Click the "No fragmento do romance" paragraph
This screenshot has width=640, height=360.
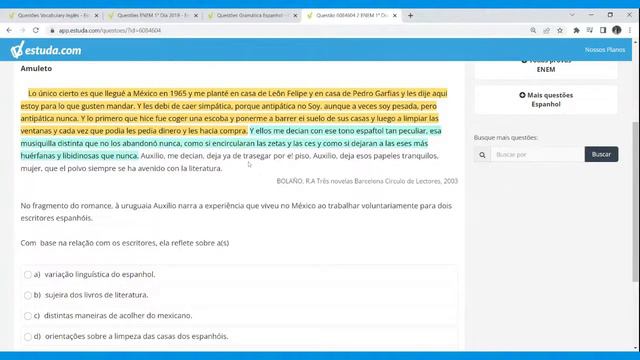[x=236, y=212]
